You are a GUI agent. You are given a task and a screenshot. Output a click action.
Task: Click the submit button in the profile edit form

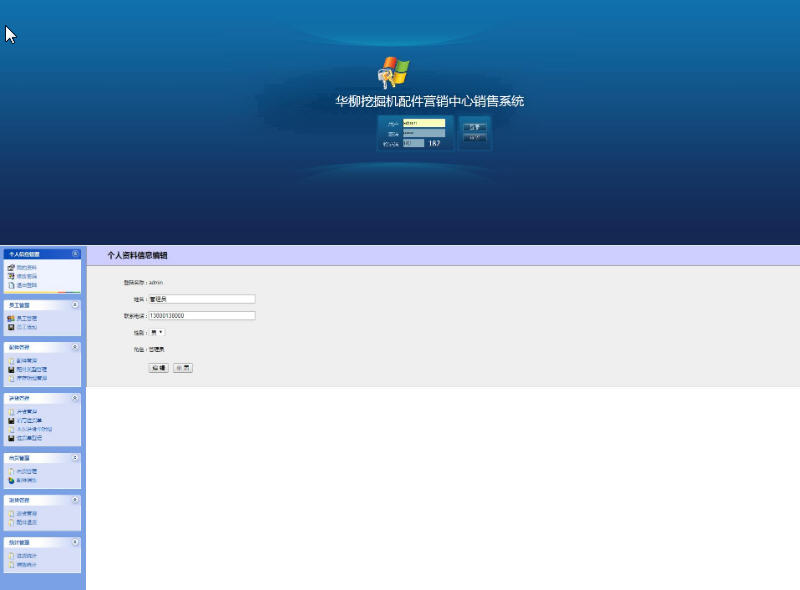[x=158, y=368]
